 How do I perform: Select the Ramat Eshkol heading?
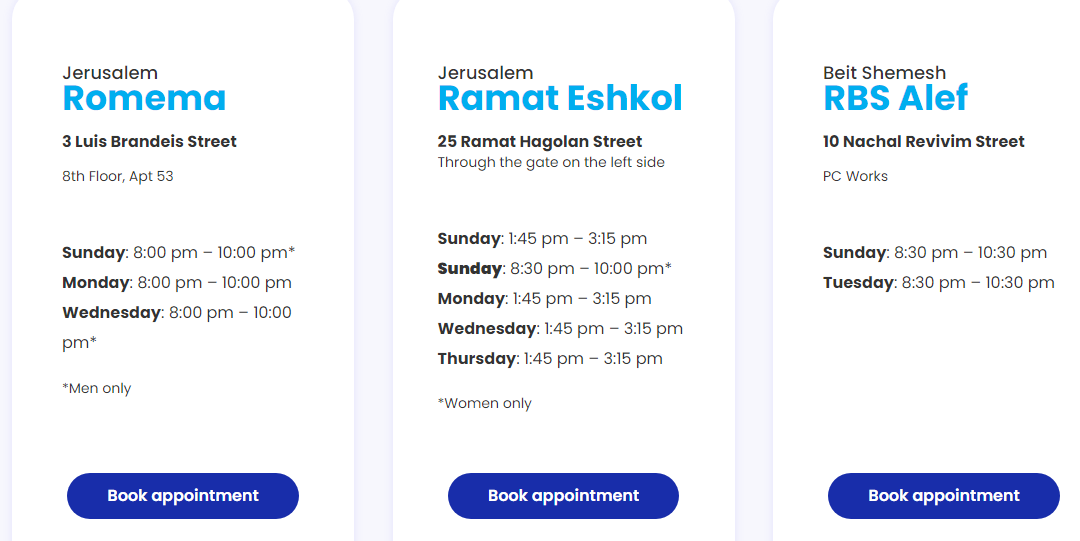pyautogui.click(x=560, y=98)
